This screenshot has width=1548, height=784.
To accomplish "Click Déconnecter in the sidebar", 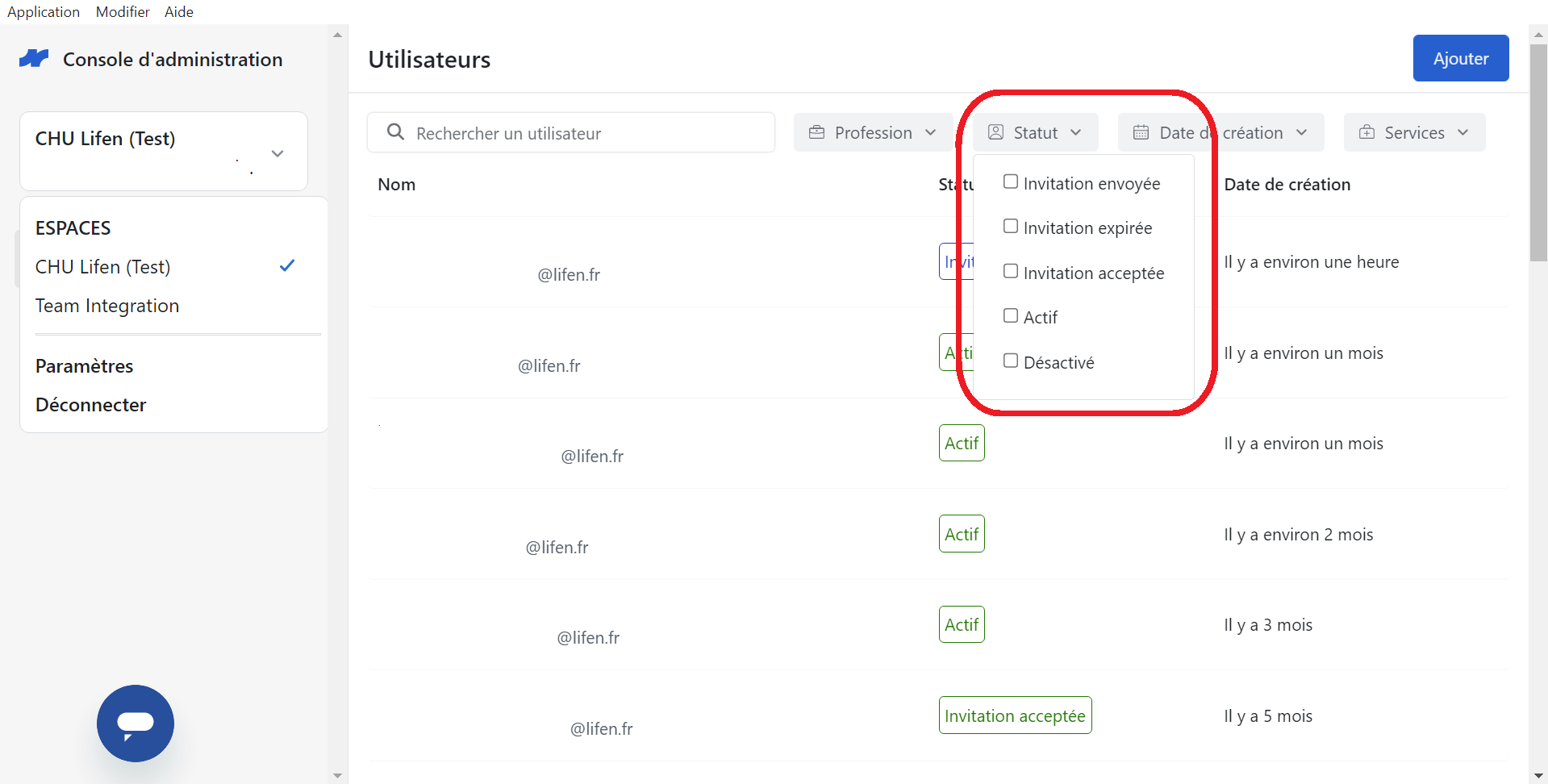I will tap(91, 405).
